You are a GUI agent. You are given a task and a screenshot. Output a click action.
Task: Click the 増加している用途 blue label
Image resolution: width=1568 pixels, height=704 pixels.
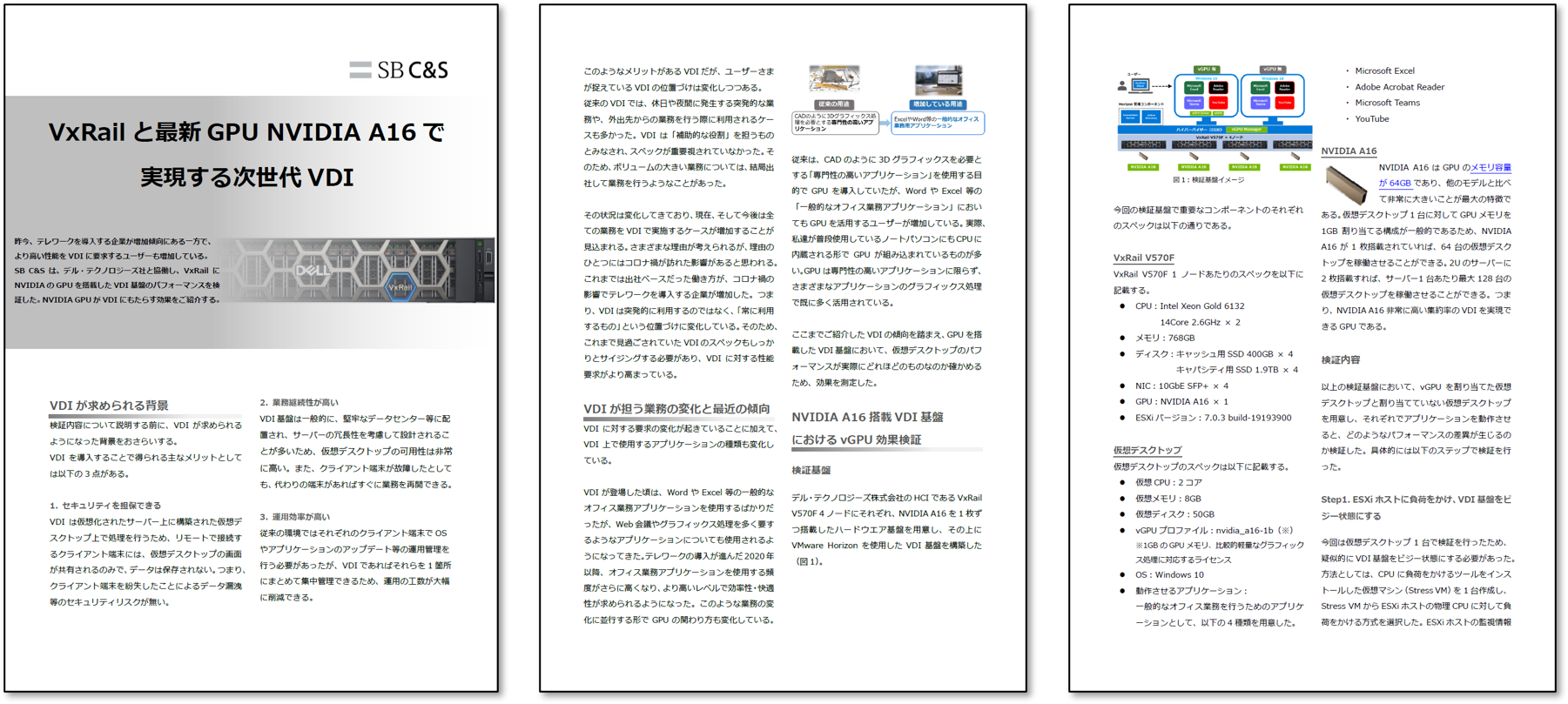[938, 104]
